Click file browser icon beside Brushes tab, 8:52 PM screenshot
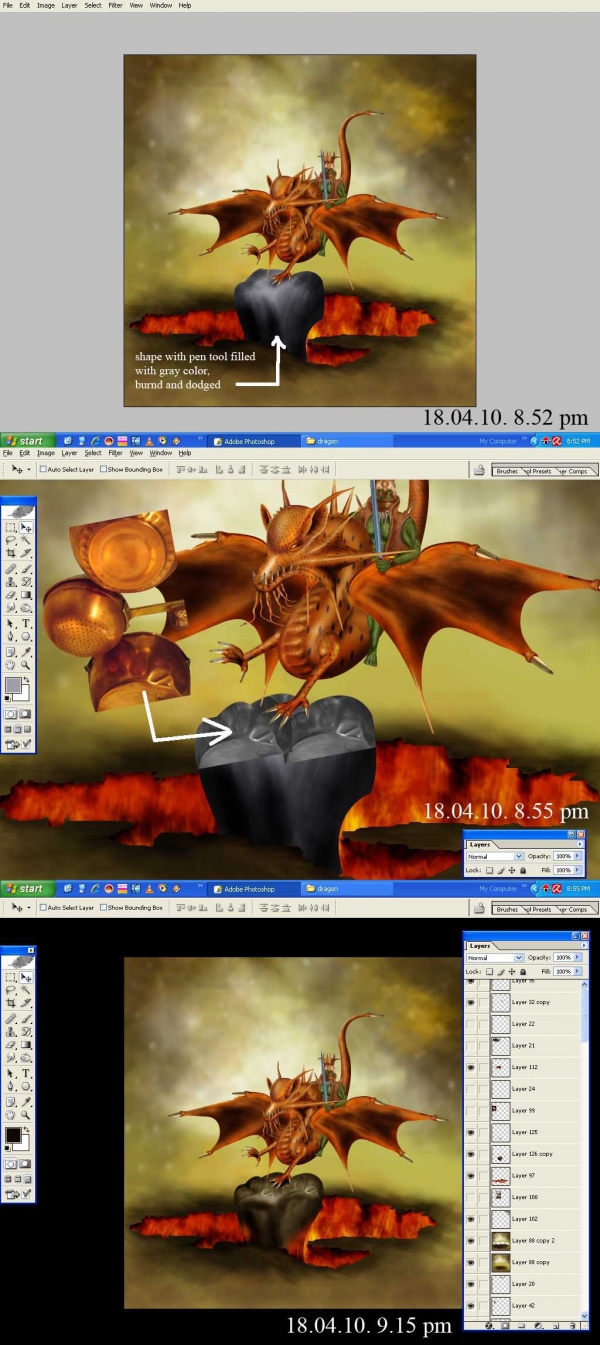 coord(480,469)
